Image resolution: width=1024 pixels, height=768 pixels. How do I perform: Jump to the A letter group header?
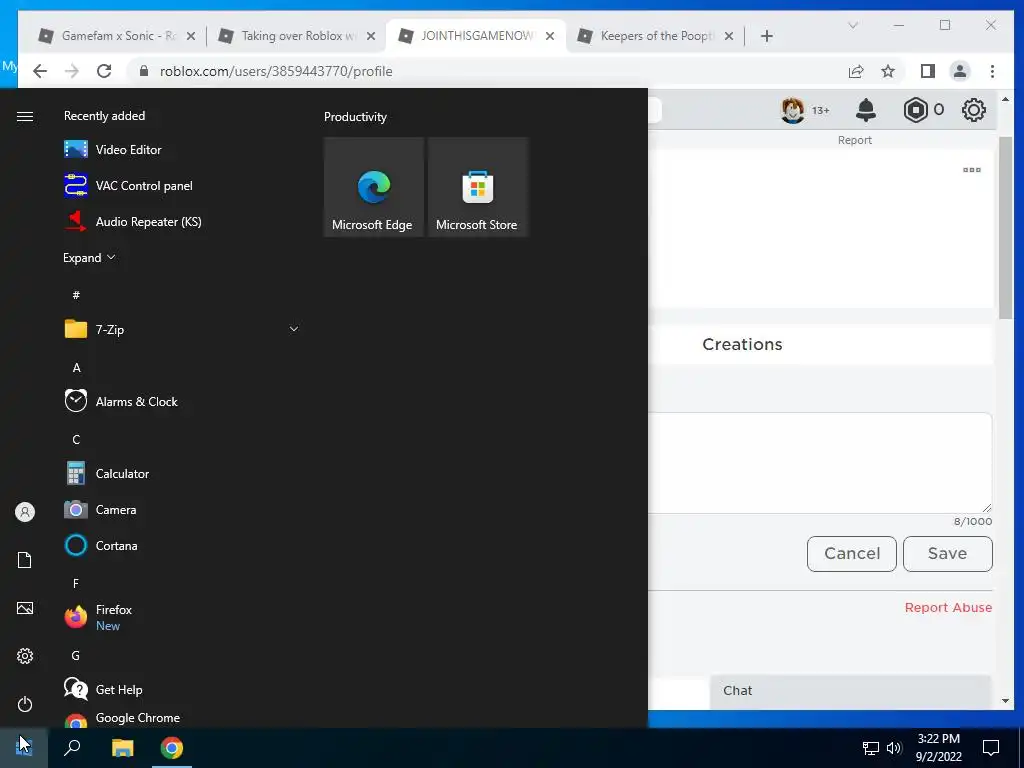(x=76, y=367)
